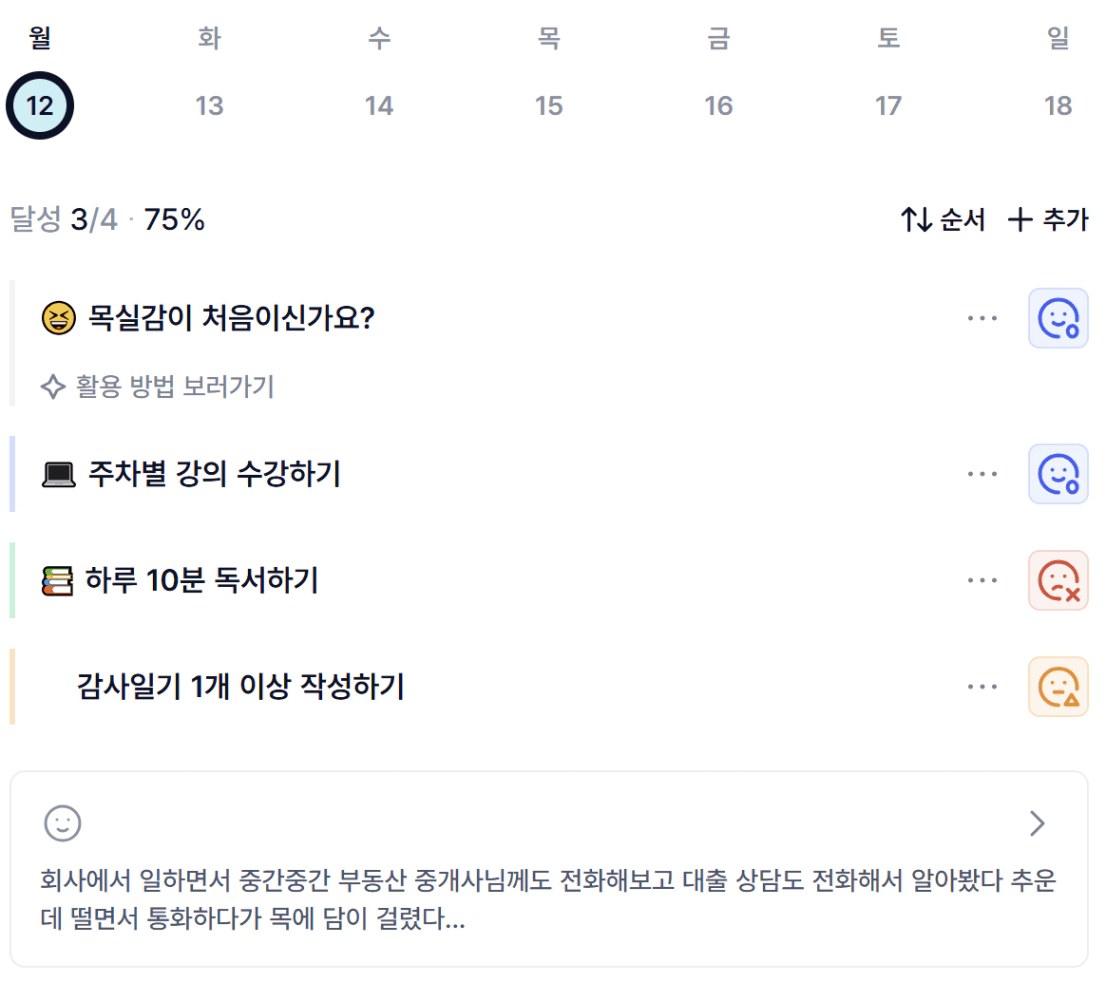Toggle status face for 주차별 강의 수강하기
1106x982 pixels.
(x=1058, y=474)
